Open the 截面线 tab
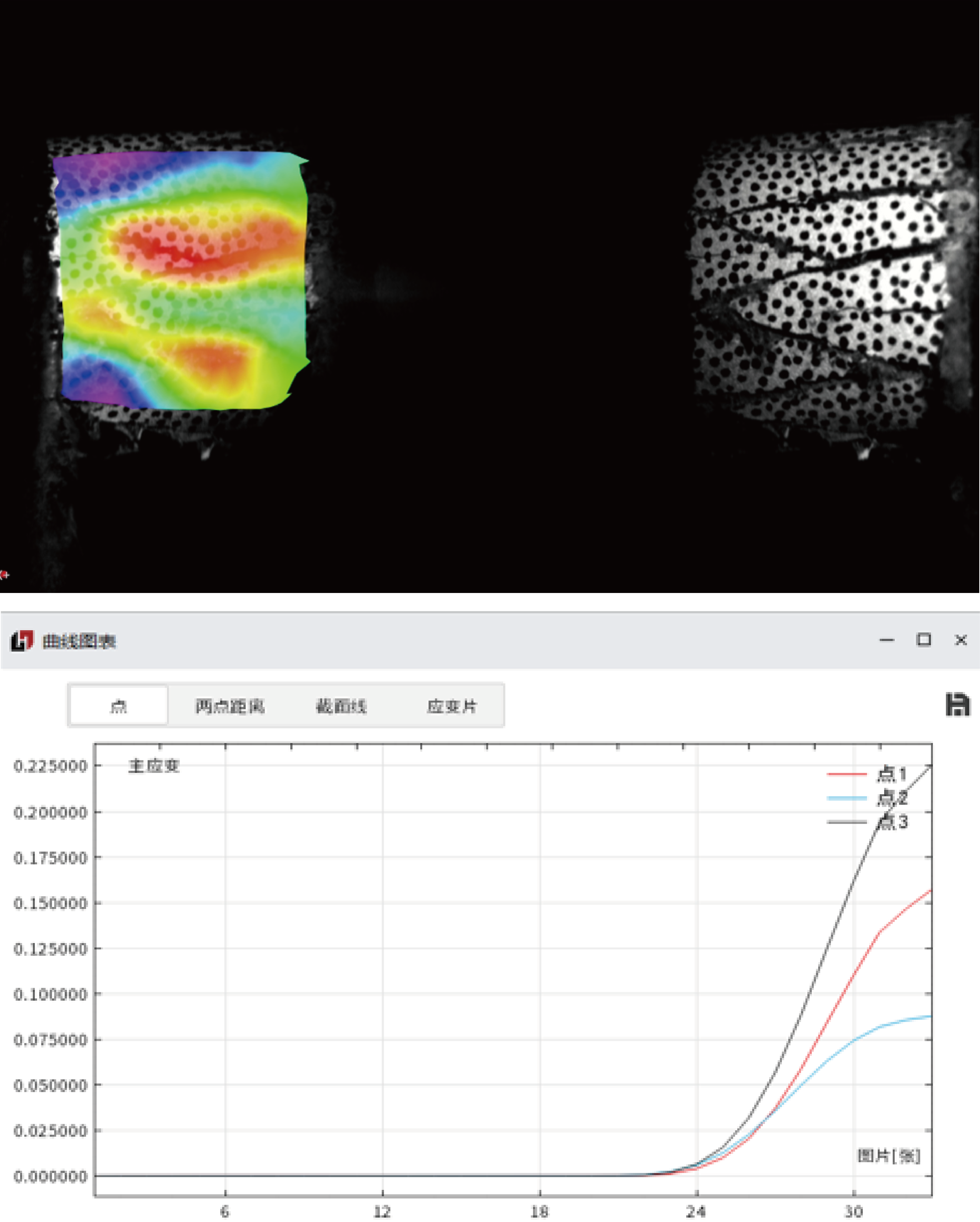980x1222 pixels. pyautogui.click(x=341, y=706)
